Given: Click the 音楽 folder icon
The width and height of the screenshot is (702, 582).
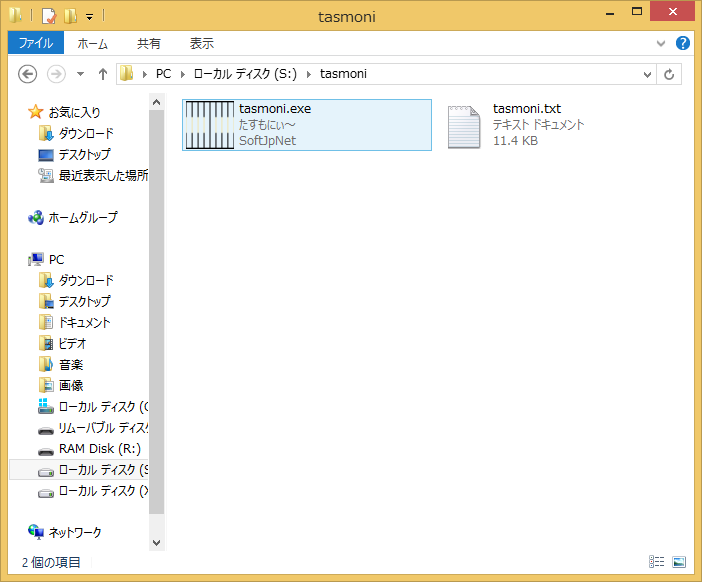Looking at the screenshot, I should click(x=46, y=364).
